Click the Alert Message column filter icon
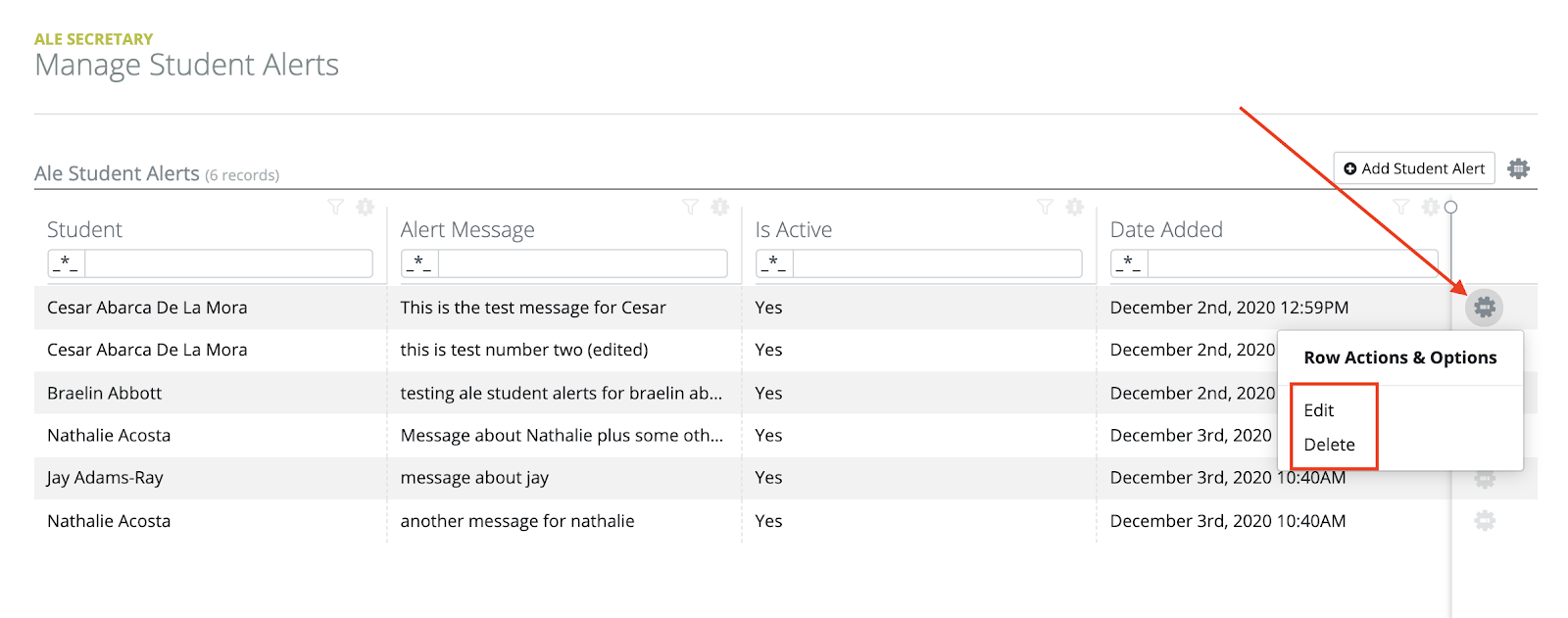 [691, 207]
